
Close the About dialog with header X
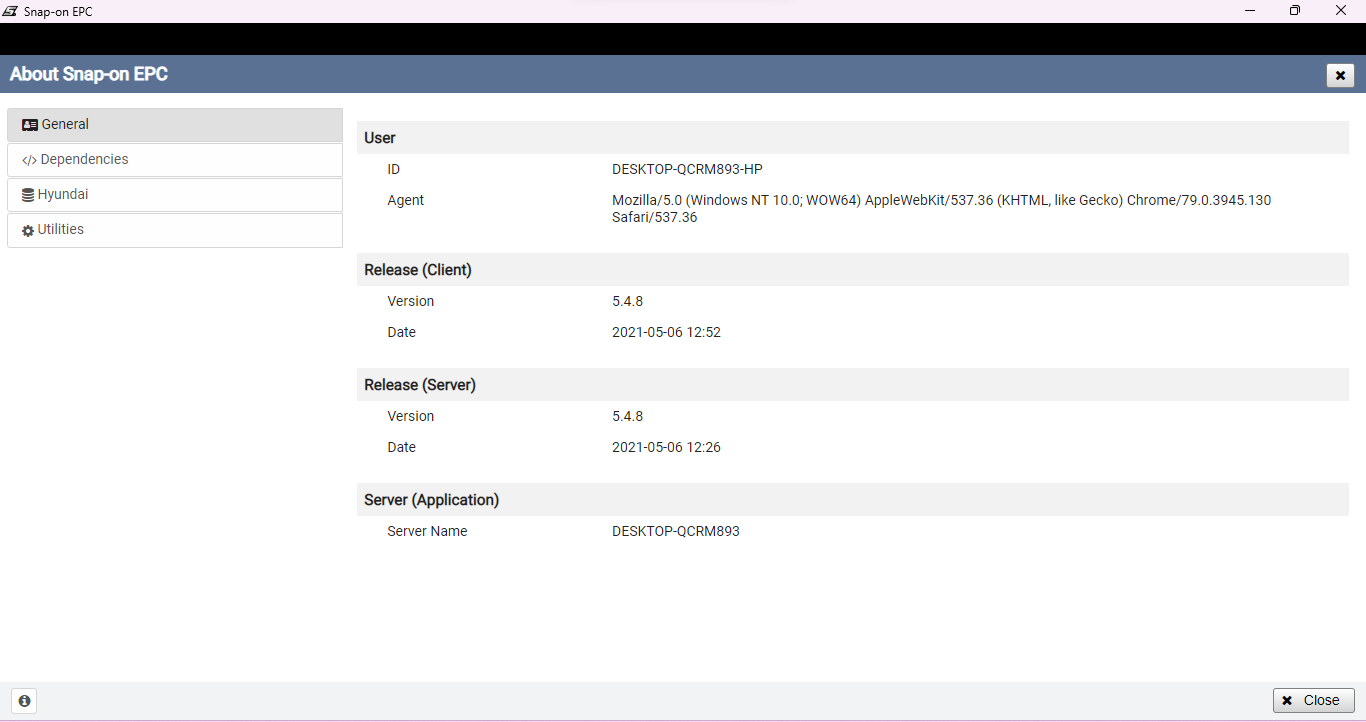(x=1340, y=75)
